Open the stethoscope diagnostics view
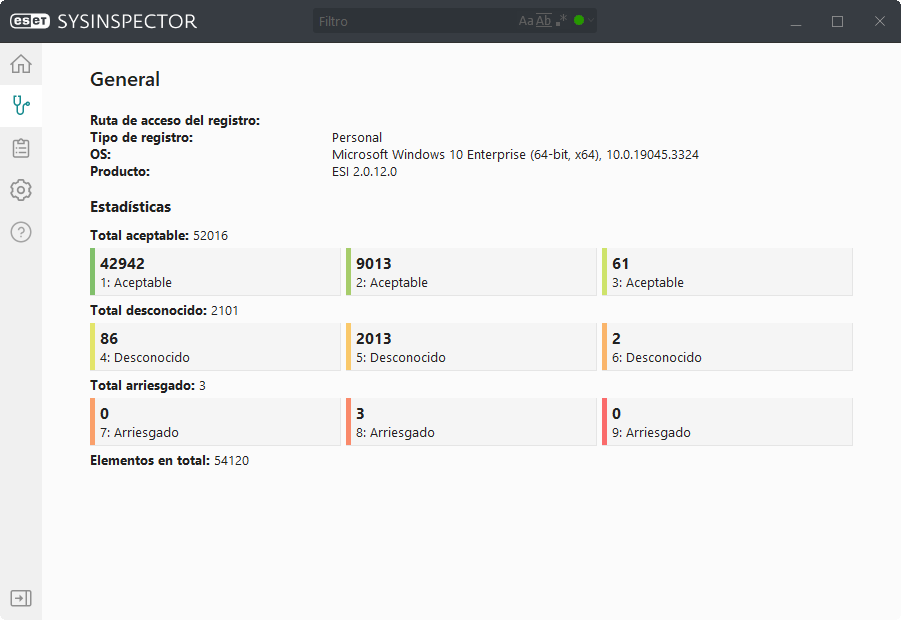 (x=21, y=106)
